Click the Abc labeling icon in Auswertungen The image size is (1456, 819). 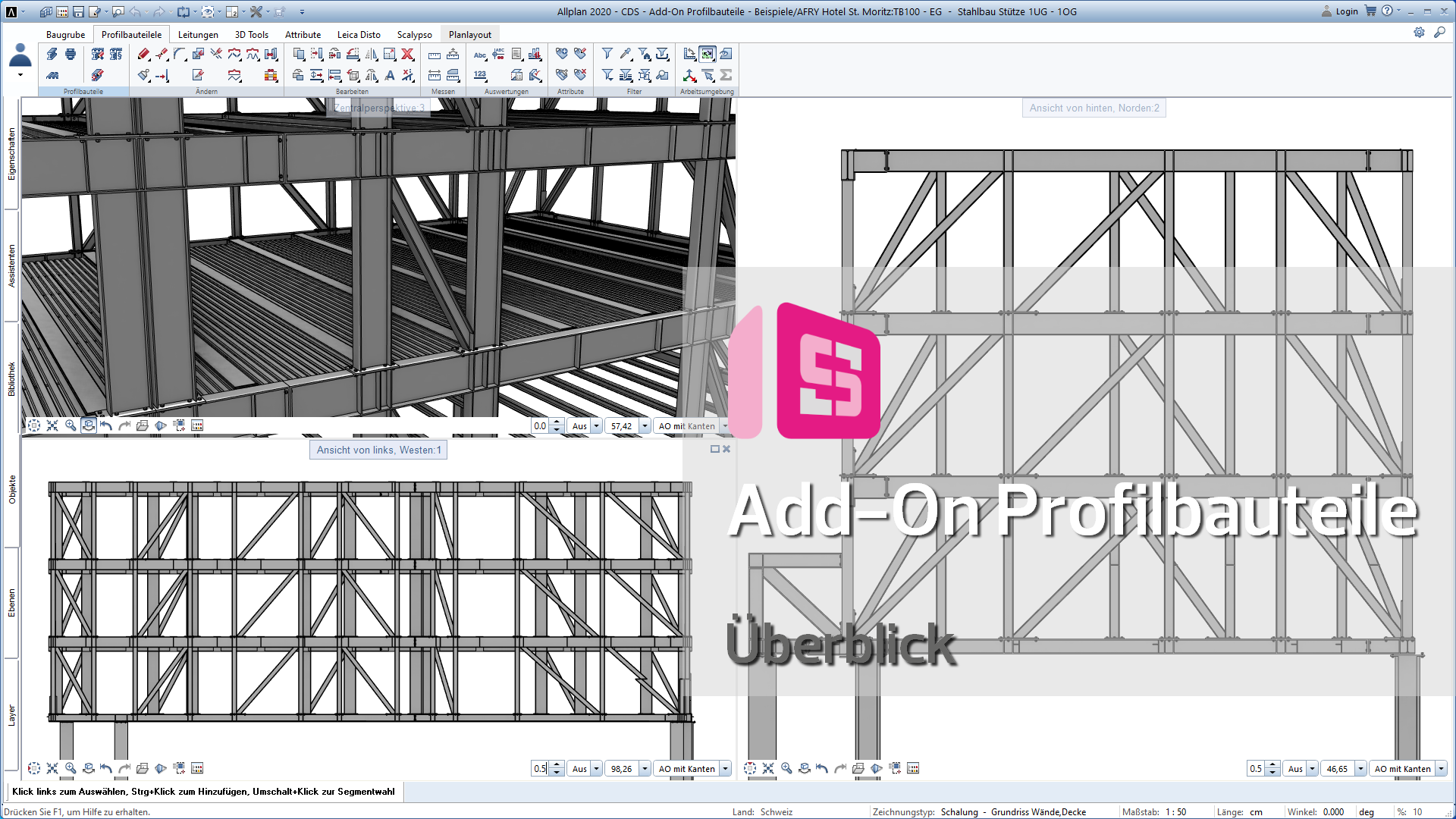pyautogui.click(x=480, y=55)
